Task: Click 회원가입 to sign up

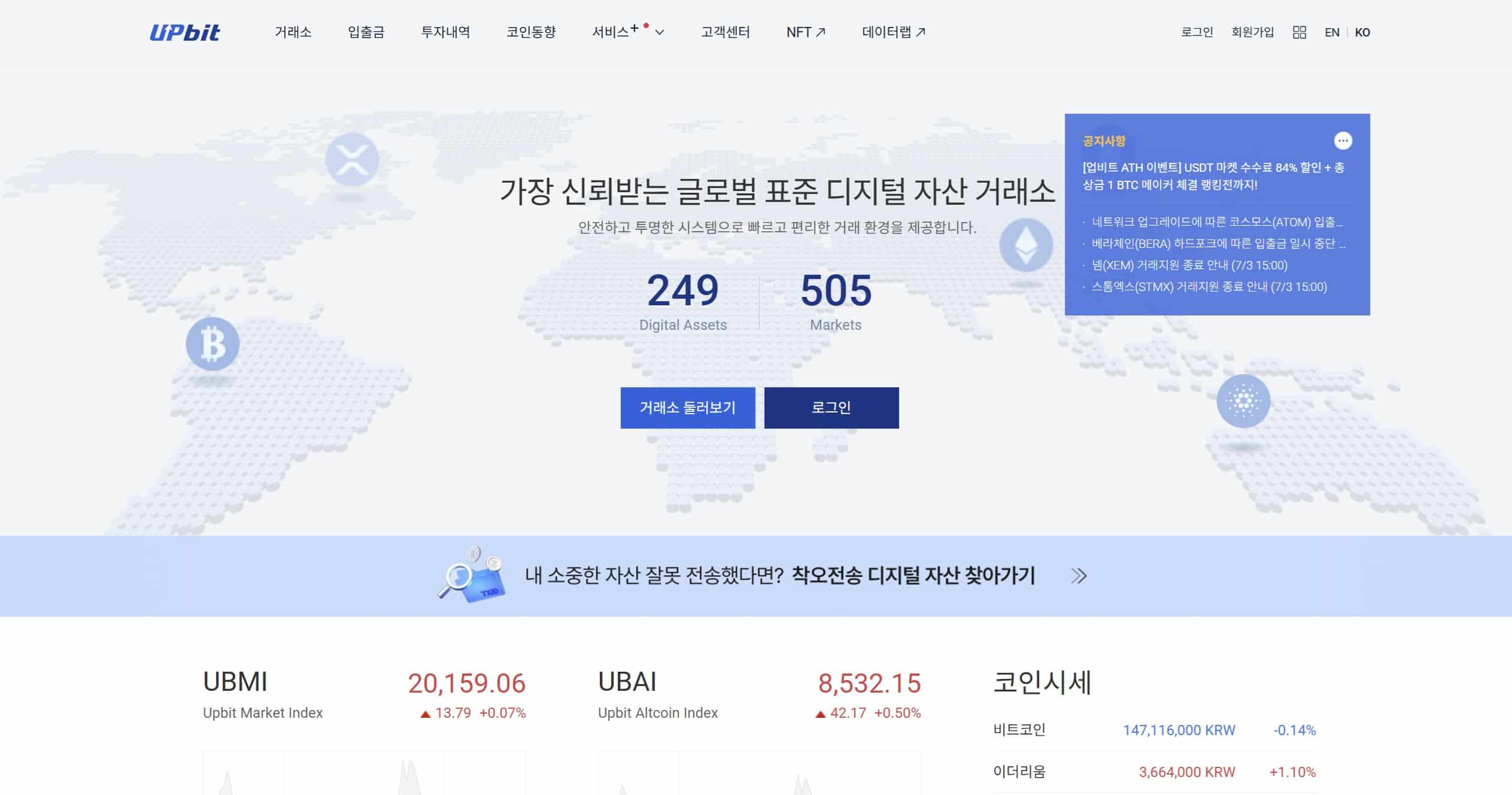Action: pyautogui.click(x=1252, y=32)
